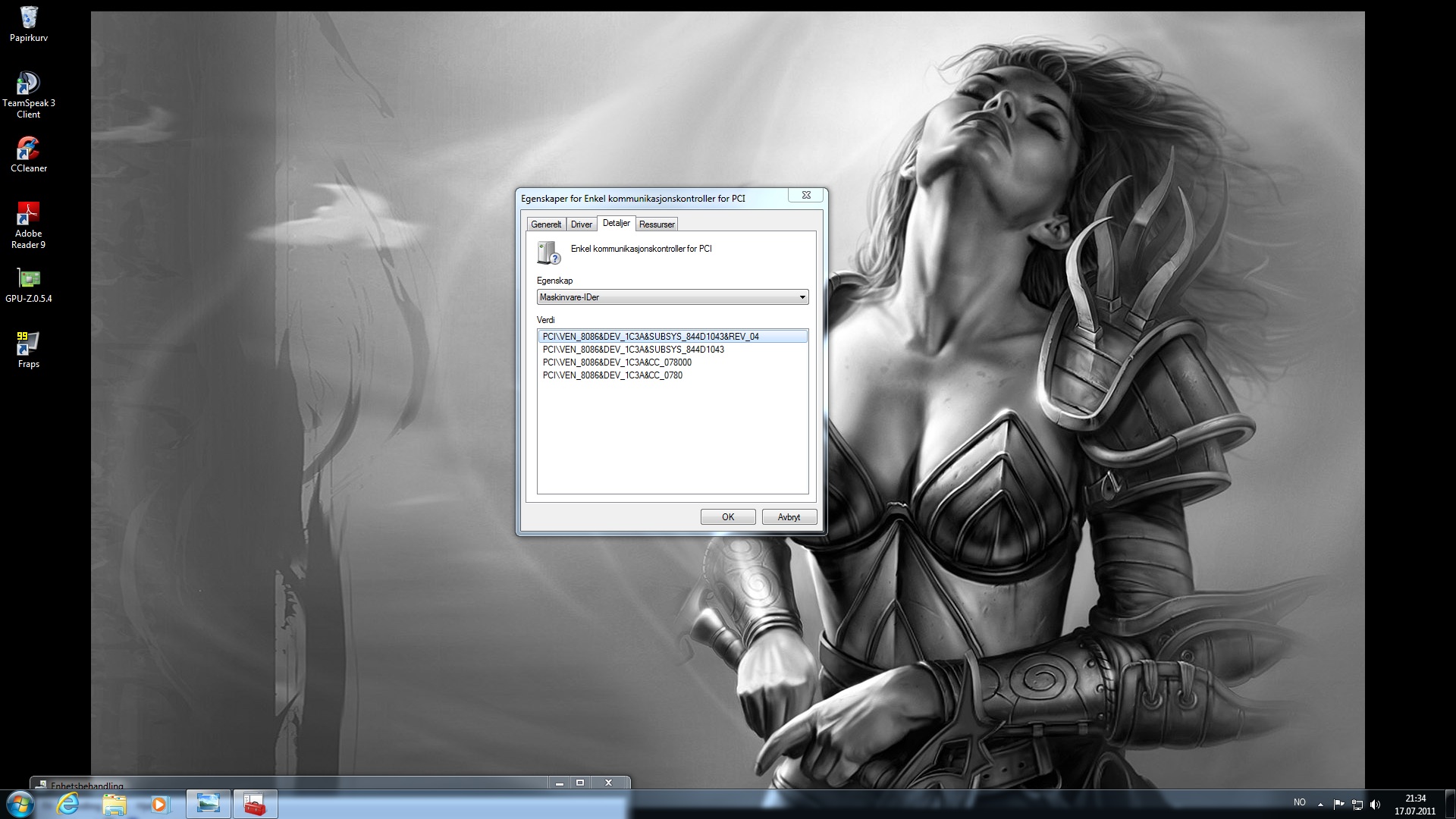Open Adobe Reader 9 desktop shortcut
Viewport: 1456px width, 819px height.
point(28,225)
